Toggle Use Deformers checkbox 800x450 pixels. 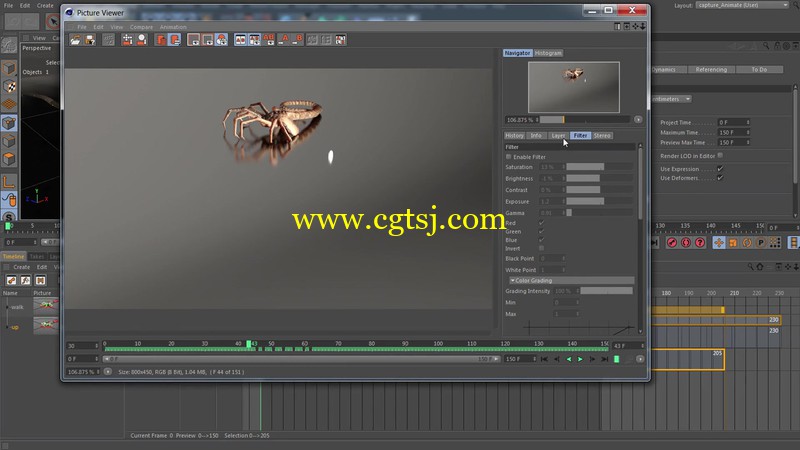[720, 178]
